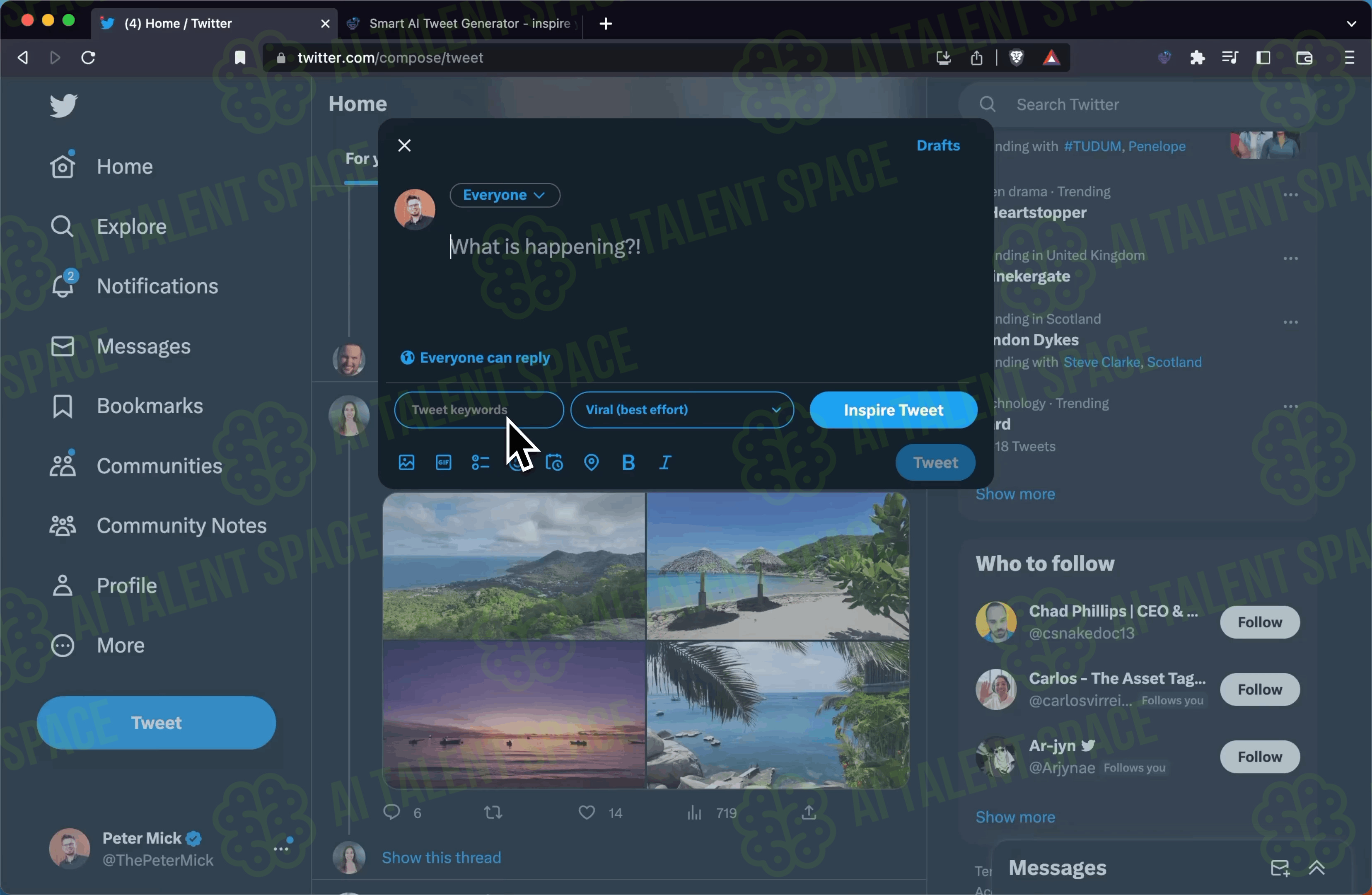Start a new message in Messages drawer
The width and height of the screenshot is (1372, 895).
click(1280, 868)
